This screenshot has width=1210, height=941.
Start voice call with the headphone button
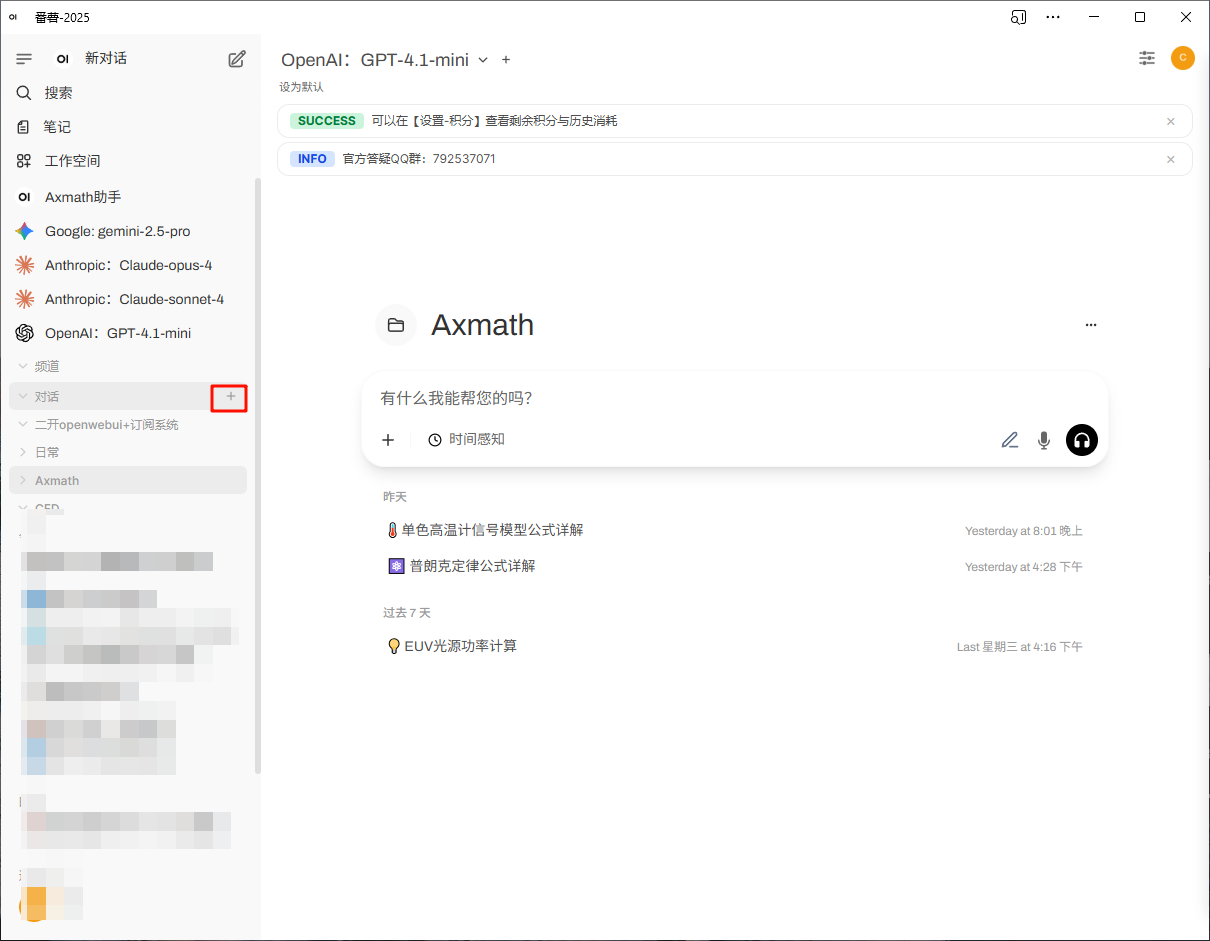(x=1081, y=440)
